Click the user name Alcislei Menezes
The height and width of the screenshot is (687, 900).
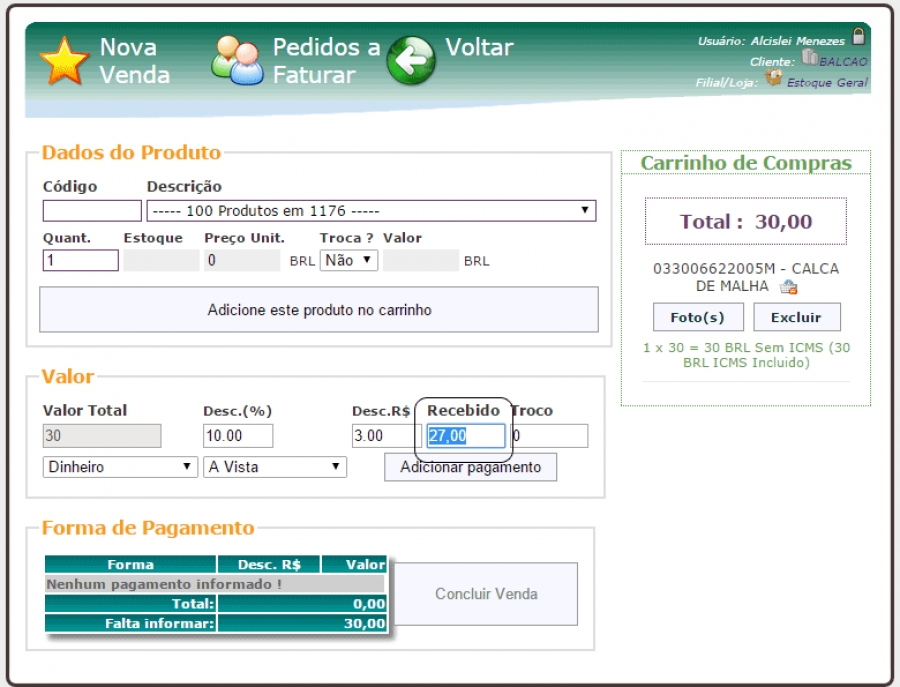click(797, 41)
